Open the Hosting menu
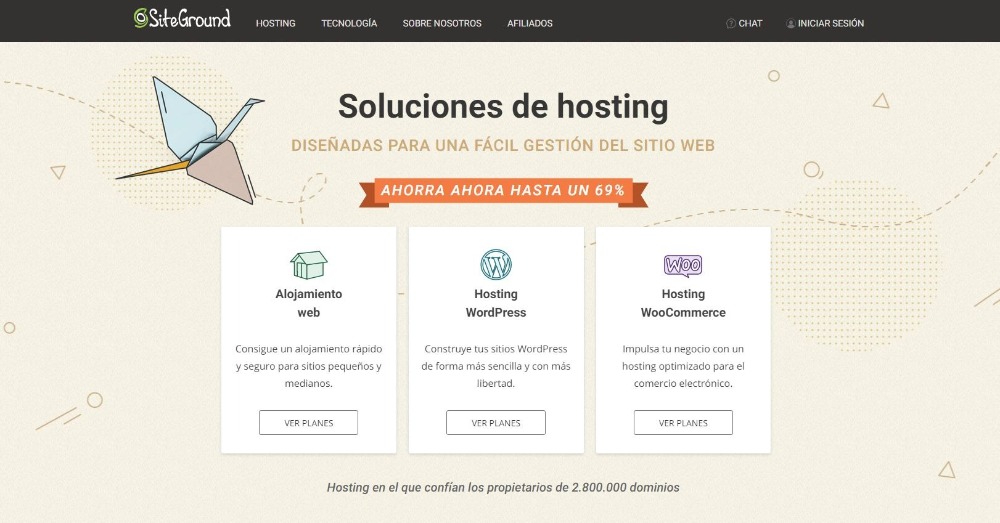The image size is (1000, 523). [276, 24]
